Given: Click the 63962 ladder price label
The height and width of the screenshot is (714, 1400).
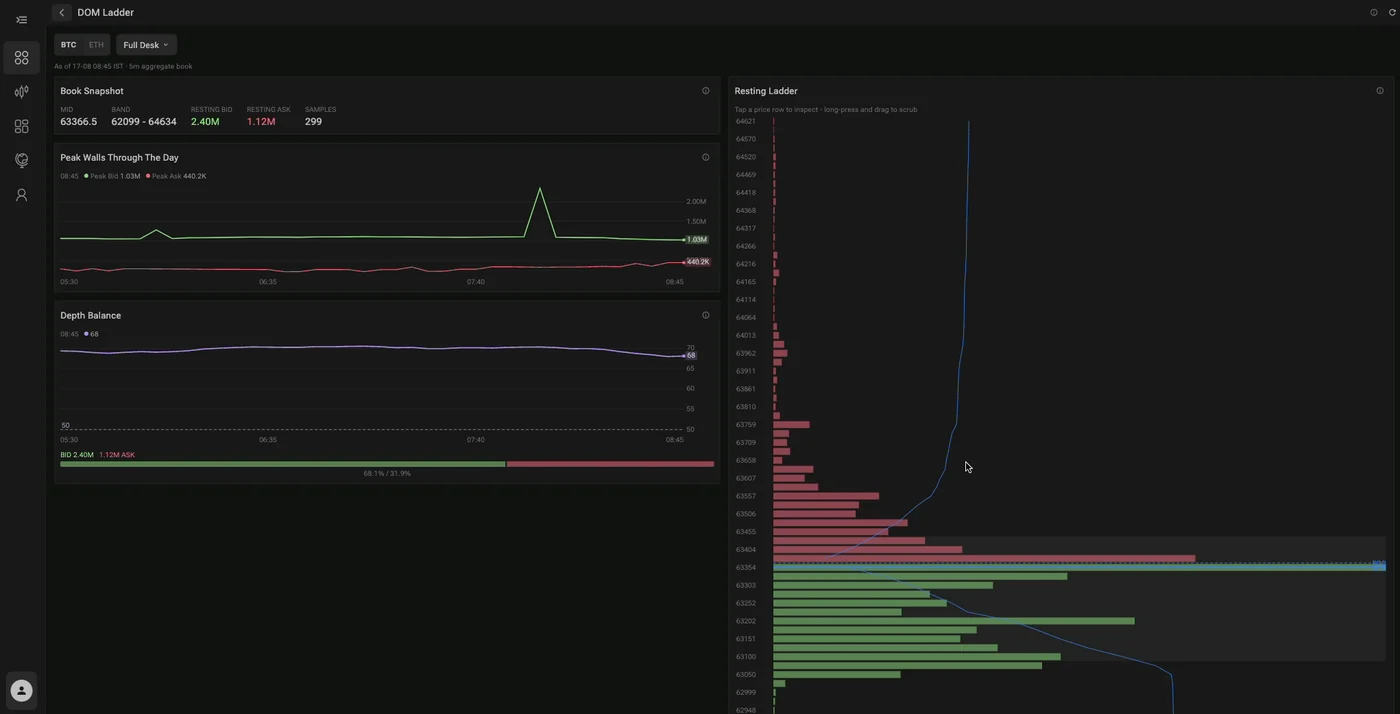Looking at the screenshot, I should coord(746,353).
